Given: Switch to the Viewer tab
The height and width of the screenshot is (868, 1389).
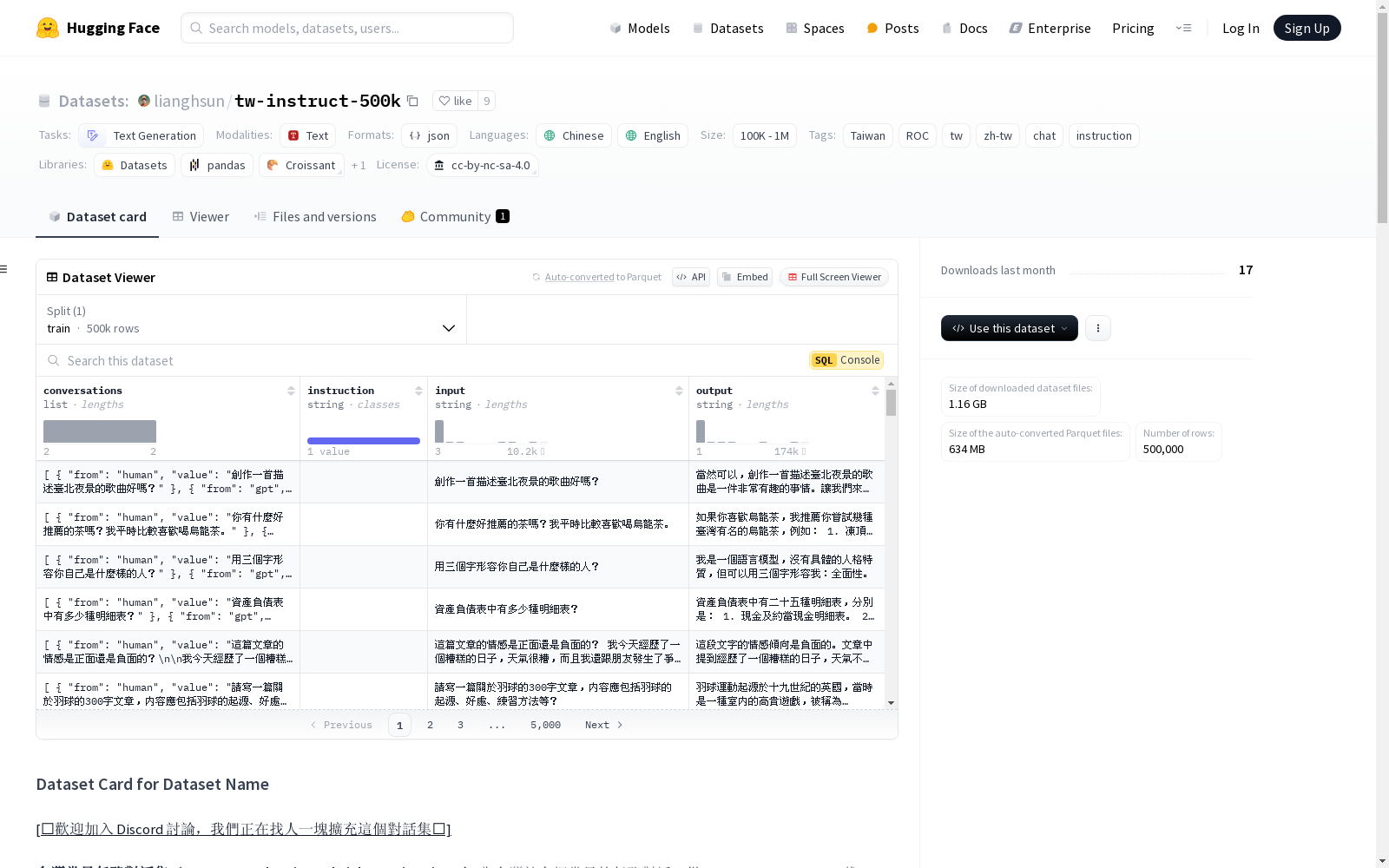Looking at the screenshot, I should tap(201, 217).
